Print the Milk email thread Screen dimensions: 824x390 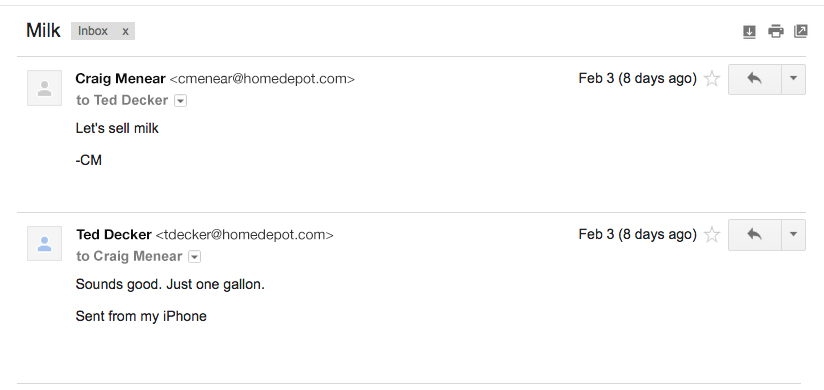[776, 32]
